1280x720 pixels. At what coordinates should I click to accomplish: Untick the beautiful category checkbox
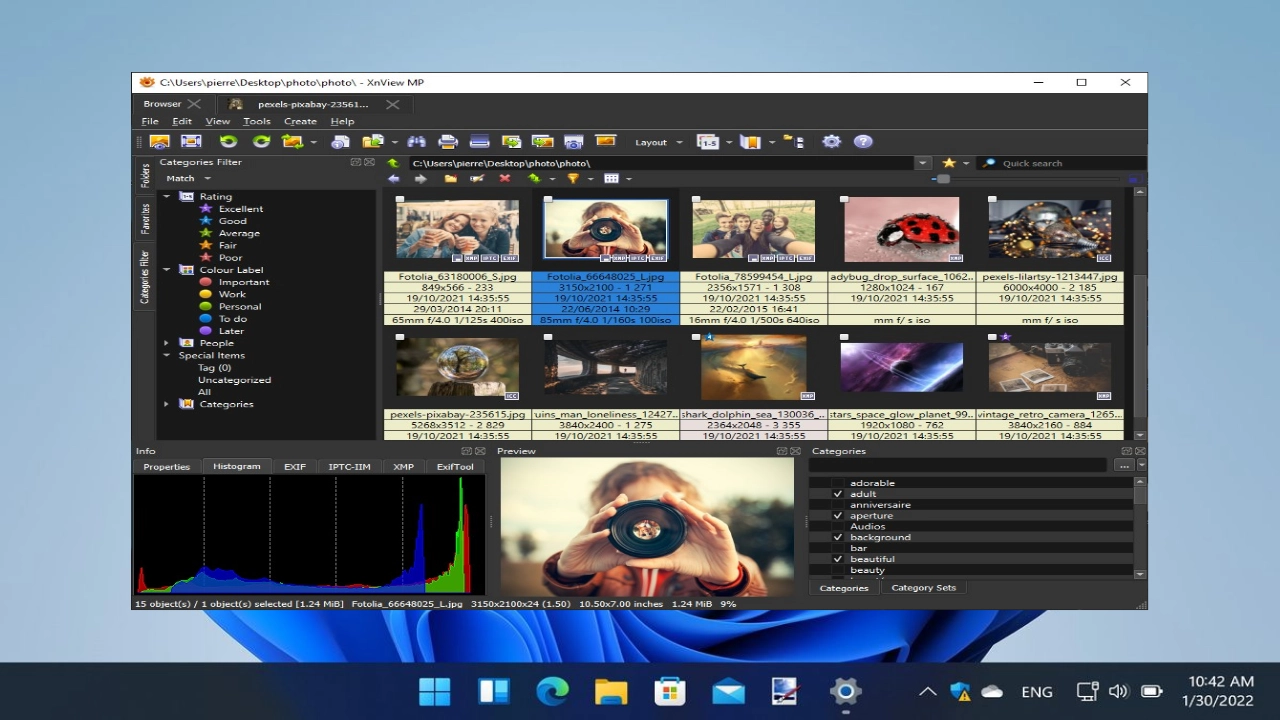pyautogui.click(x=838, y=559)
